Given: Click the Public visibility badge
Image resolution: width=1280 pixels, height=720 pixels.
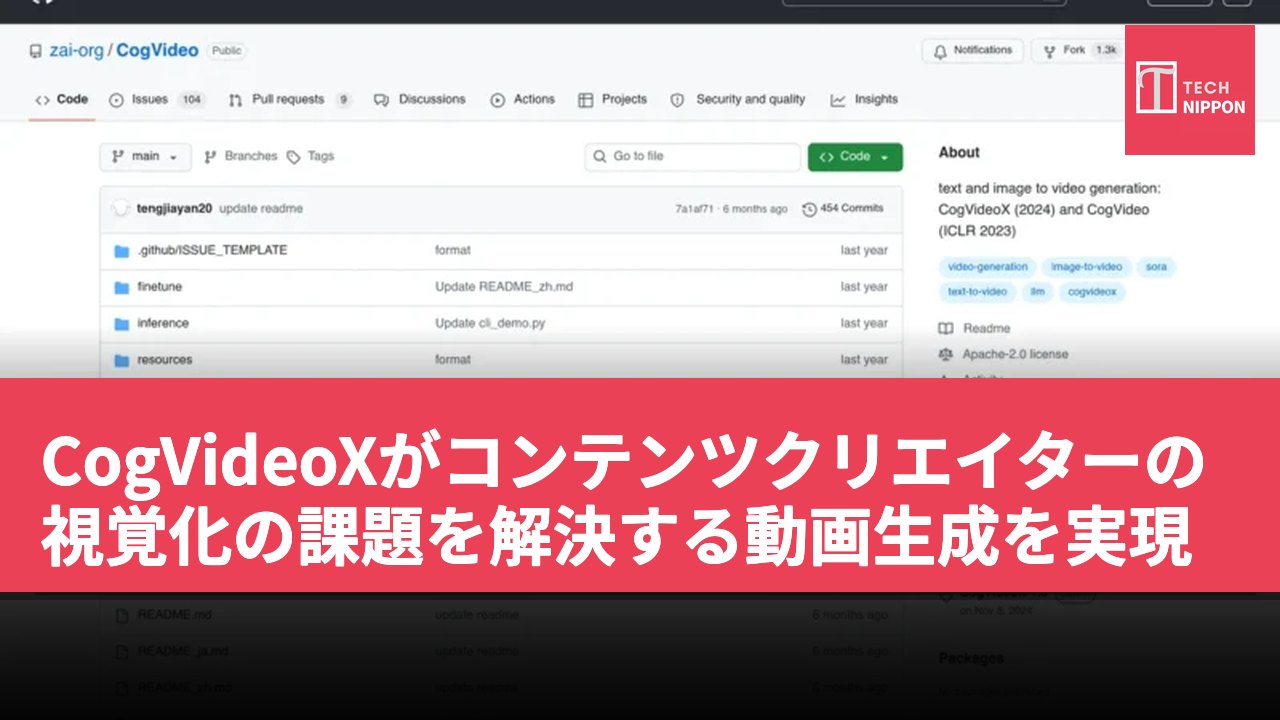Looking at the screenshot, I should pyautogui.click(x=227, y=51).
